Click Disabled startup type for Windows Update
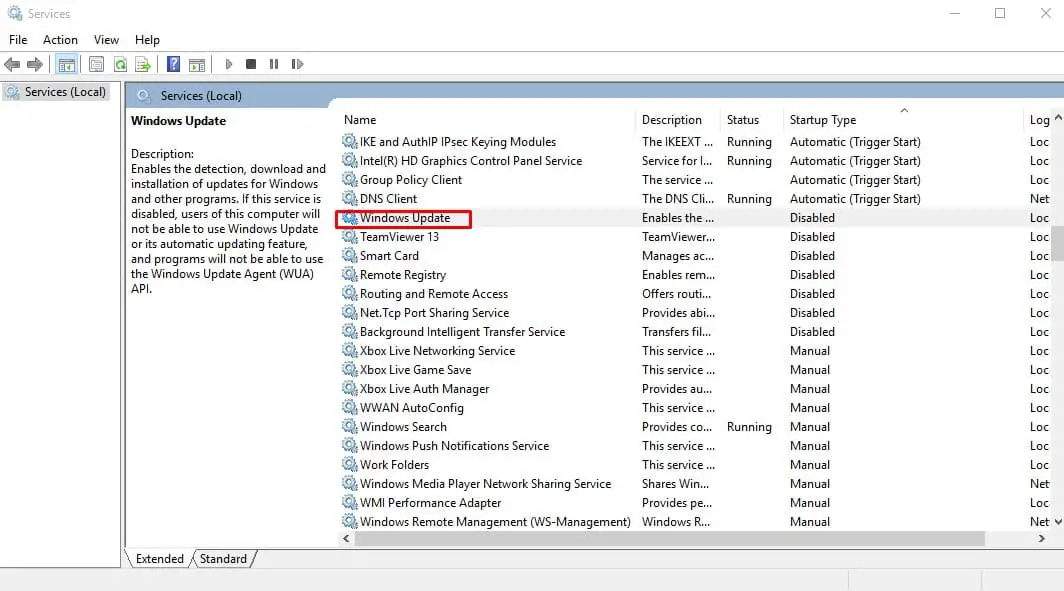 pyautogui.click(x=812, y=218)
